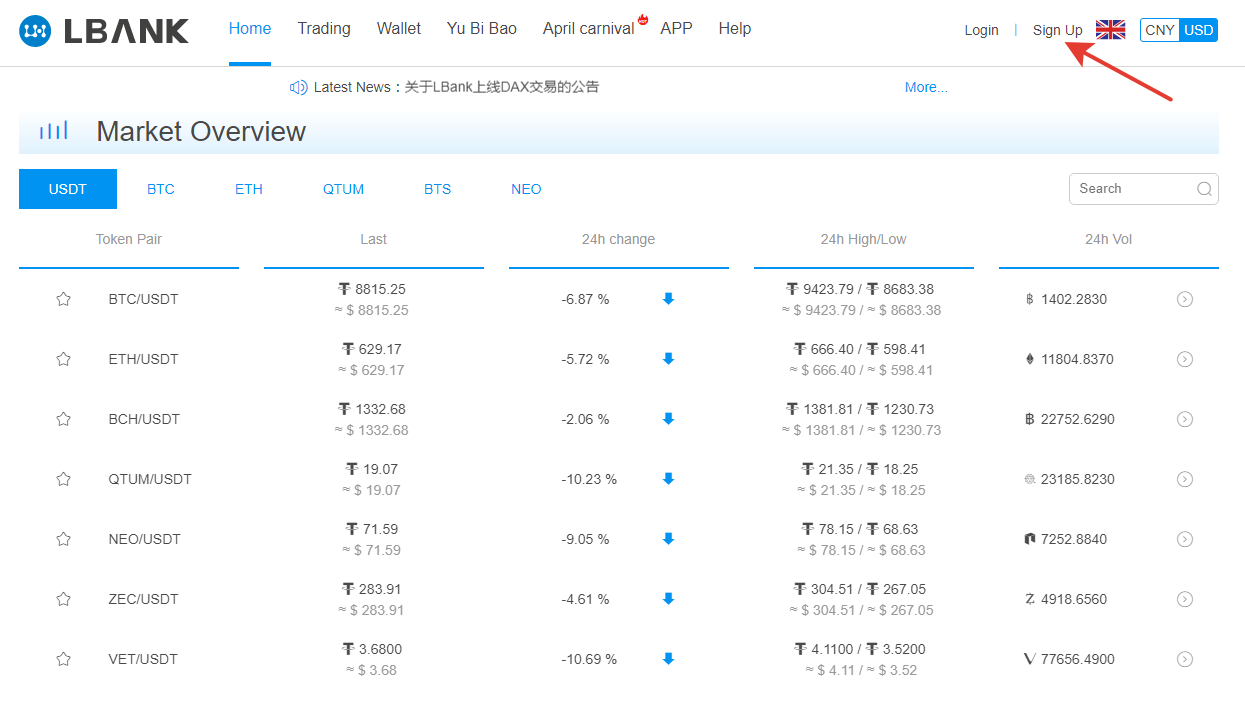Switch to the BTC market tab
The image size is (1245, 707).
pyautogui.click(x=161, y=189)
